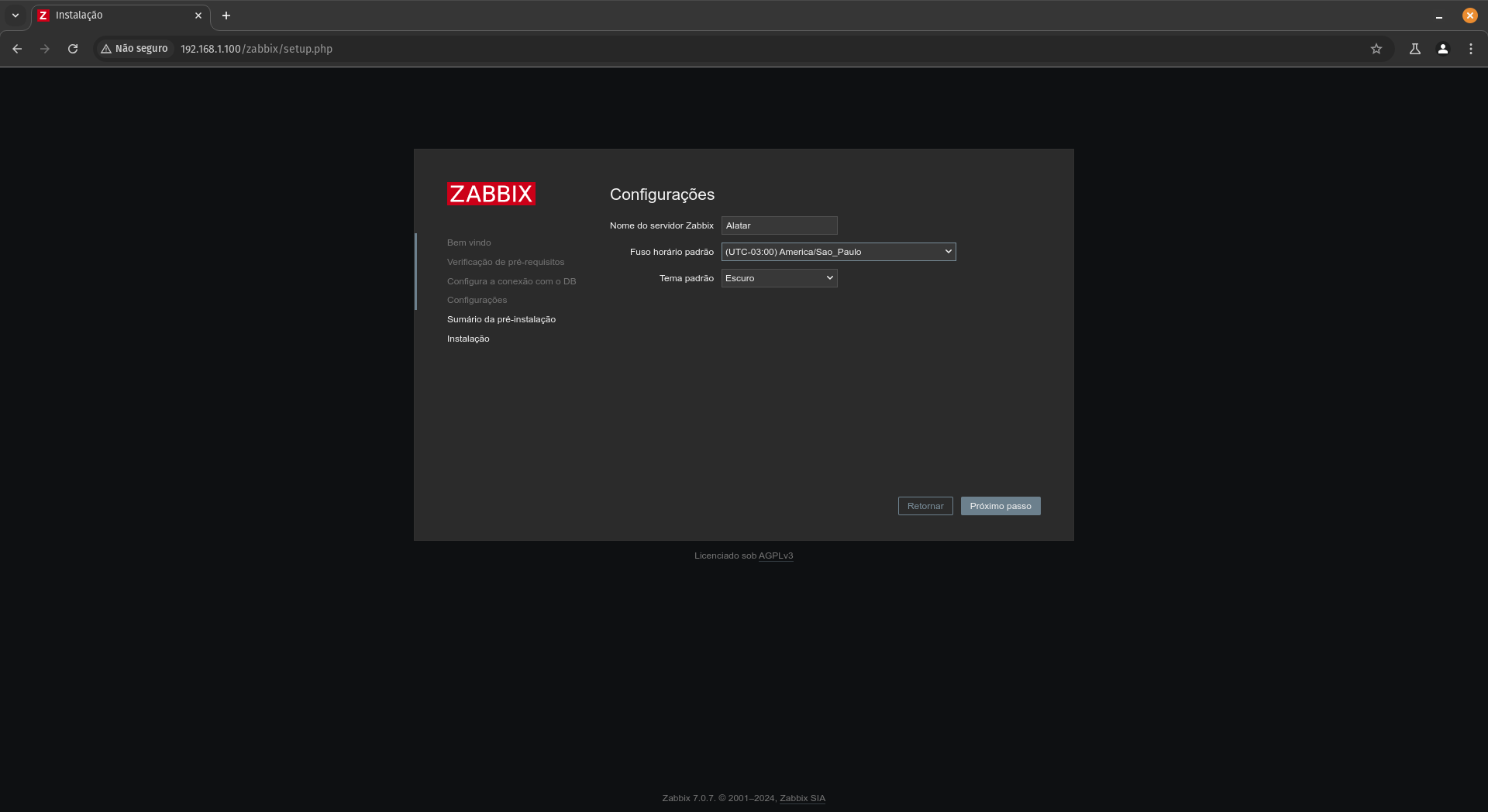The image size is (1488, 812).
Task: Click the 'Não seguro' security warning badge
Action: 133,48
